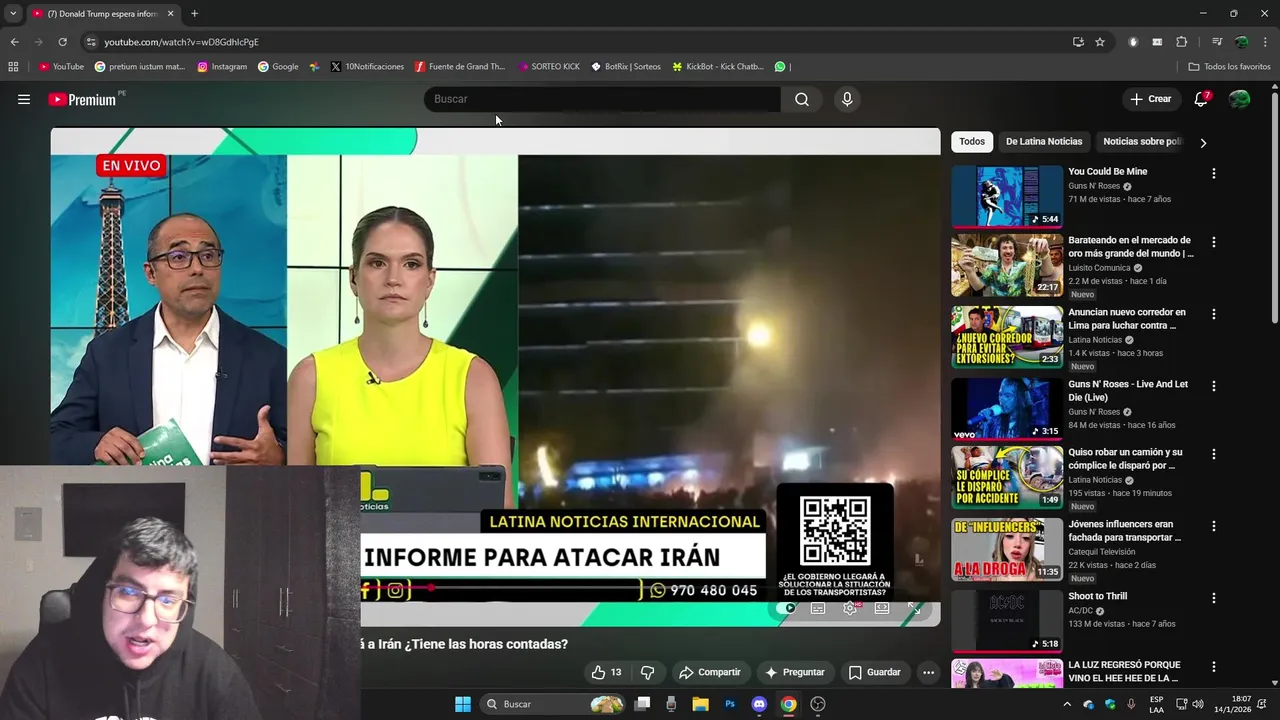Click the Guardar button

pos(875,672)
